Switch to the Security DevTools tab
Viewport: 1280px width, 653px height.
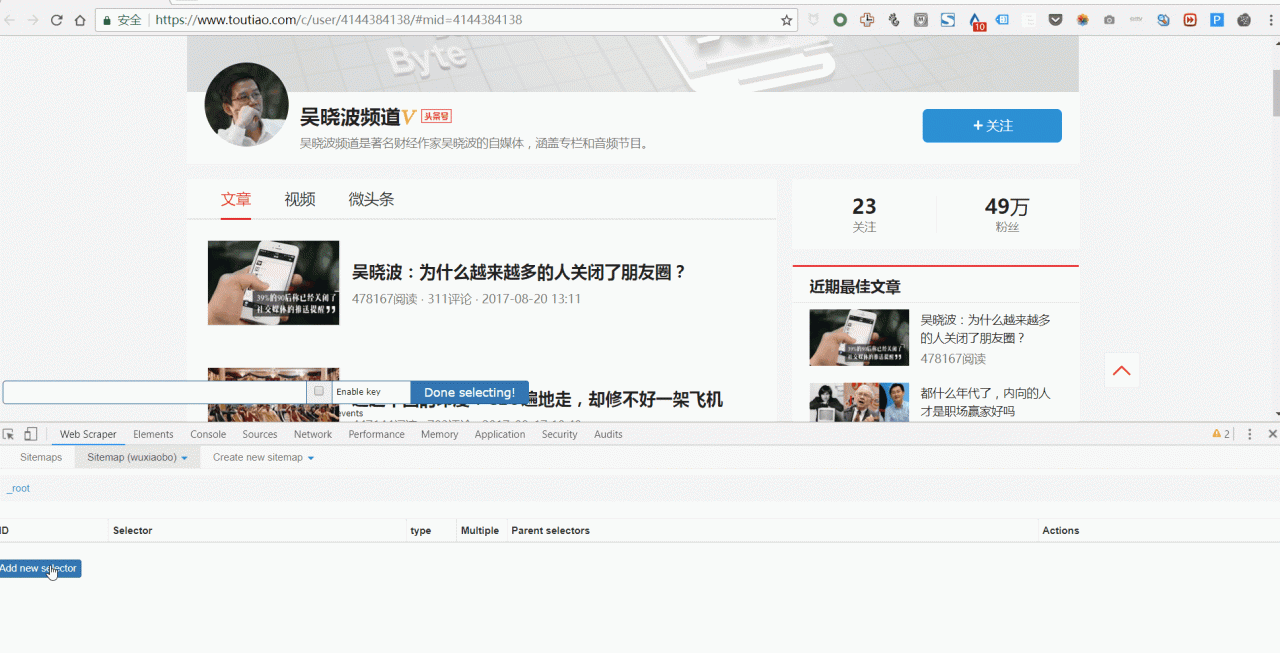pyautogui.click(x=559, y=434)
